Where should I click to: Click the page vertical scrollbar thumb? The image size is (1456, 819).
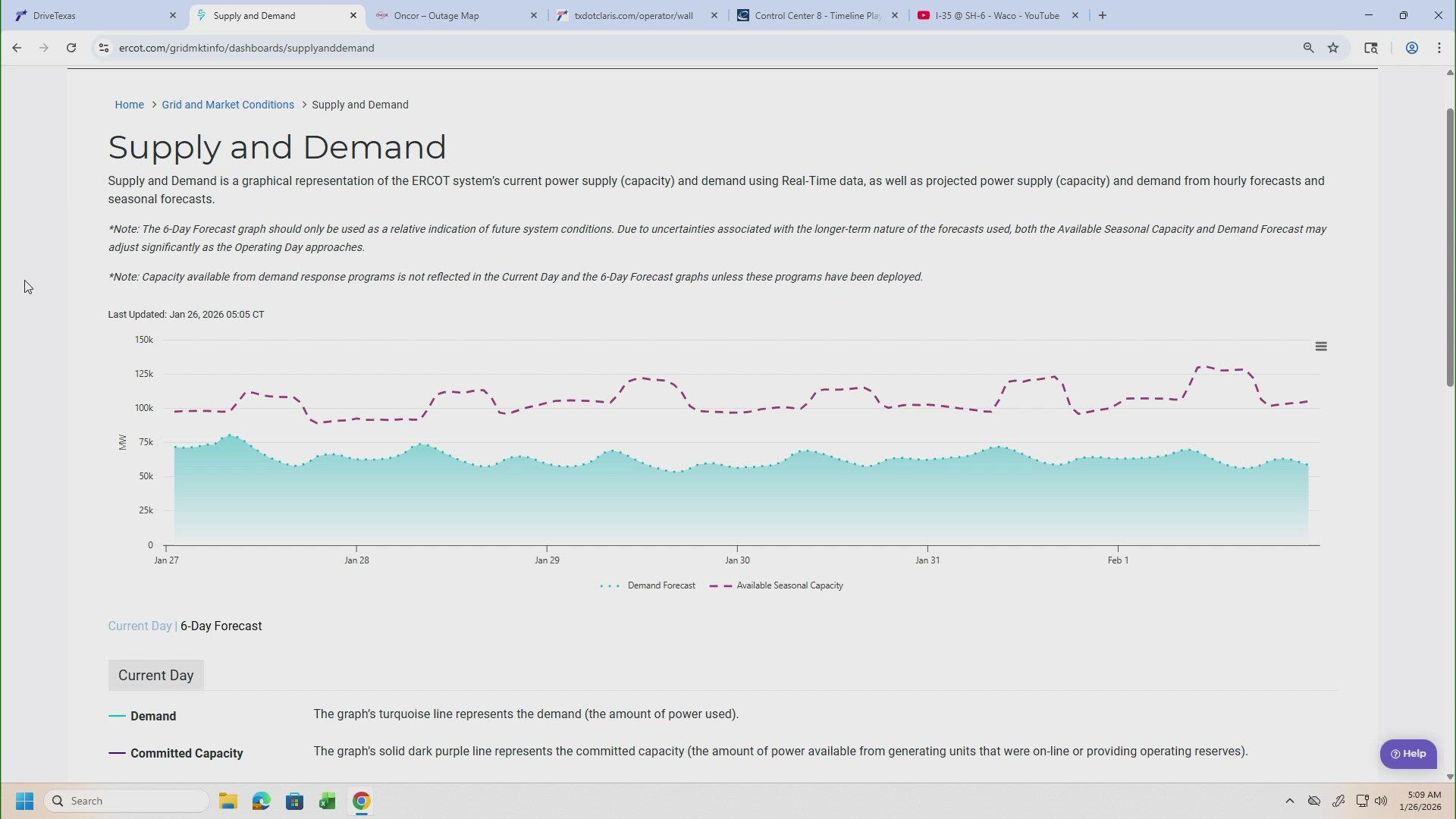pyautogui.click(x=1450, y=246)
